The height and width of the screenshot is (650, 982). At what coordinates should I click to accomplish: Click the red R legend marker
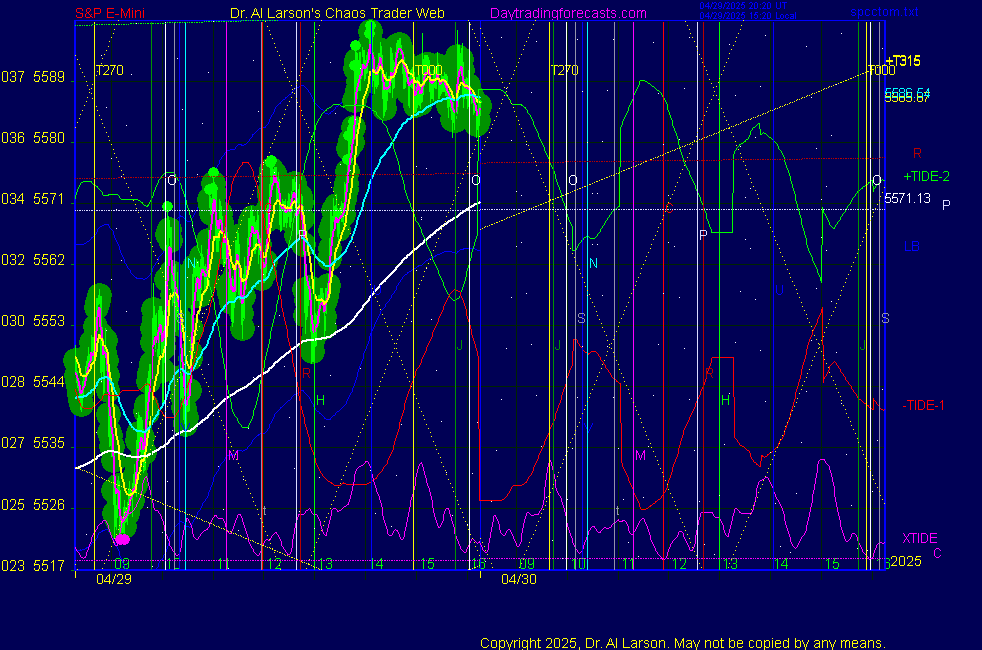(x=917, y=153)
